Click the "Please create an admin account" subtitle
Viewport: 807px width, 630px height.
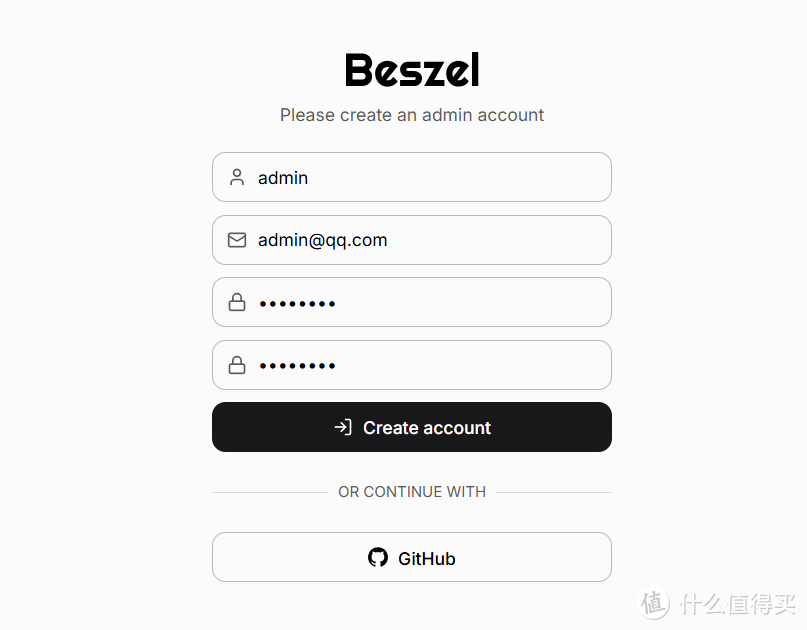click(412, 115)
